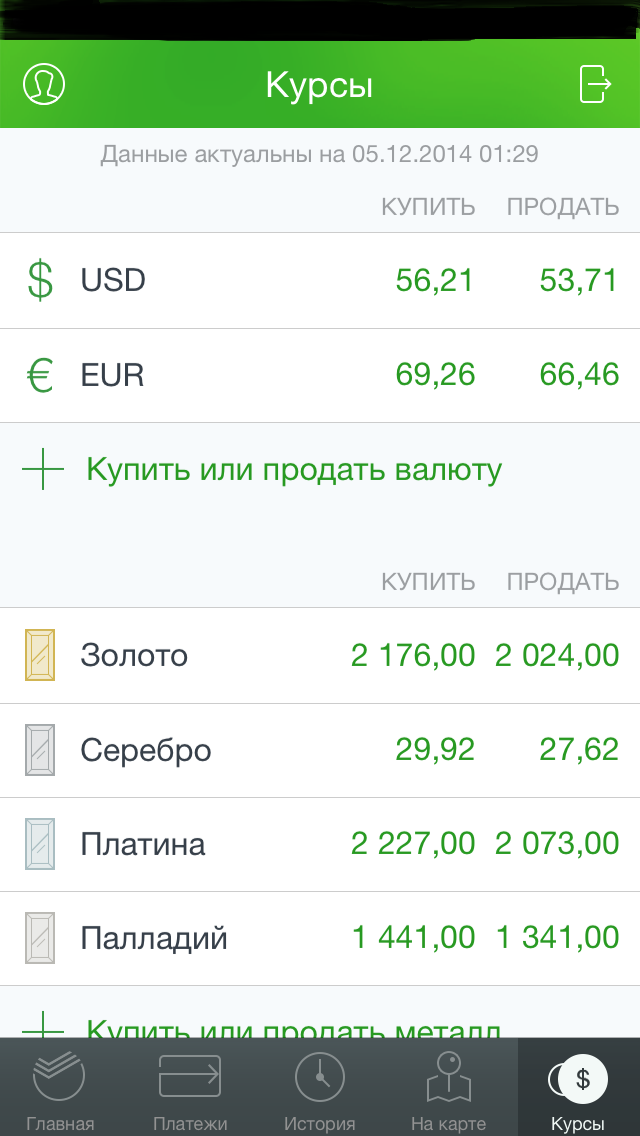Tap the silver bar icon
This screenshot has width=640, height=1136.
click(x=40, y=750)
